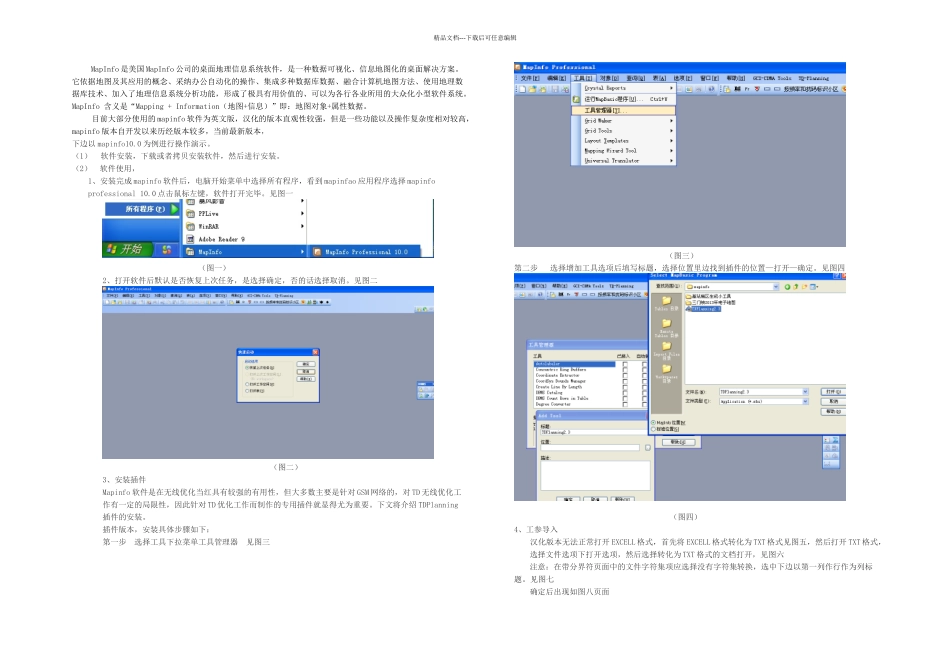950x672 pixels.
Task: Click Up One Level icon in file dialog
Action: [796, 287]
